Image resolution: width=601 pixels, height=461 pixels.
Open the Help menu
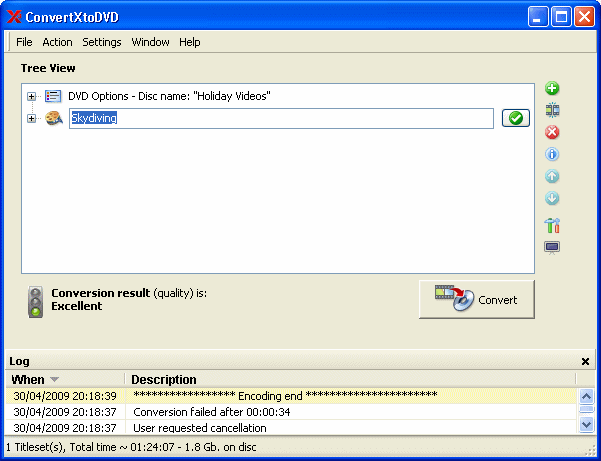pyautogui.click(x=190, y=42)
